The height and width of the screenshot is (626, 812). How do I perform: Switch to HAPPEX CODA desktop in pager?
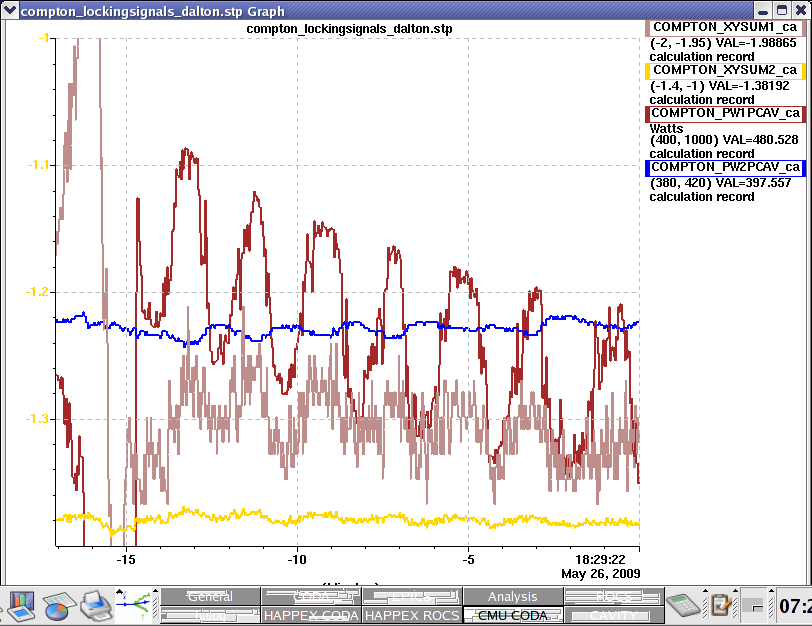point(311,616)
